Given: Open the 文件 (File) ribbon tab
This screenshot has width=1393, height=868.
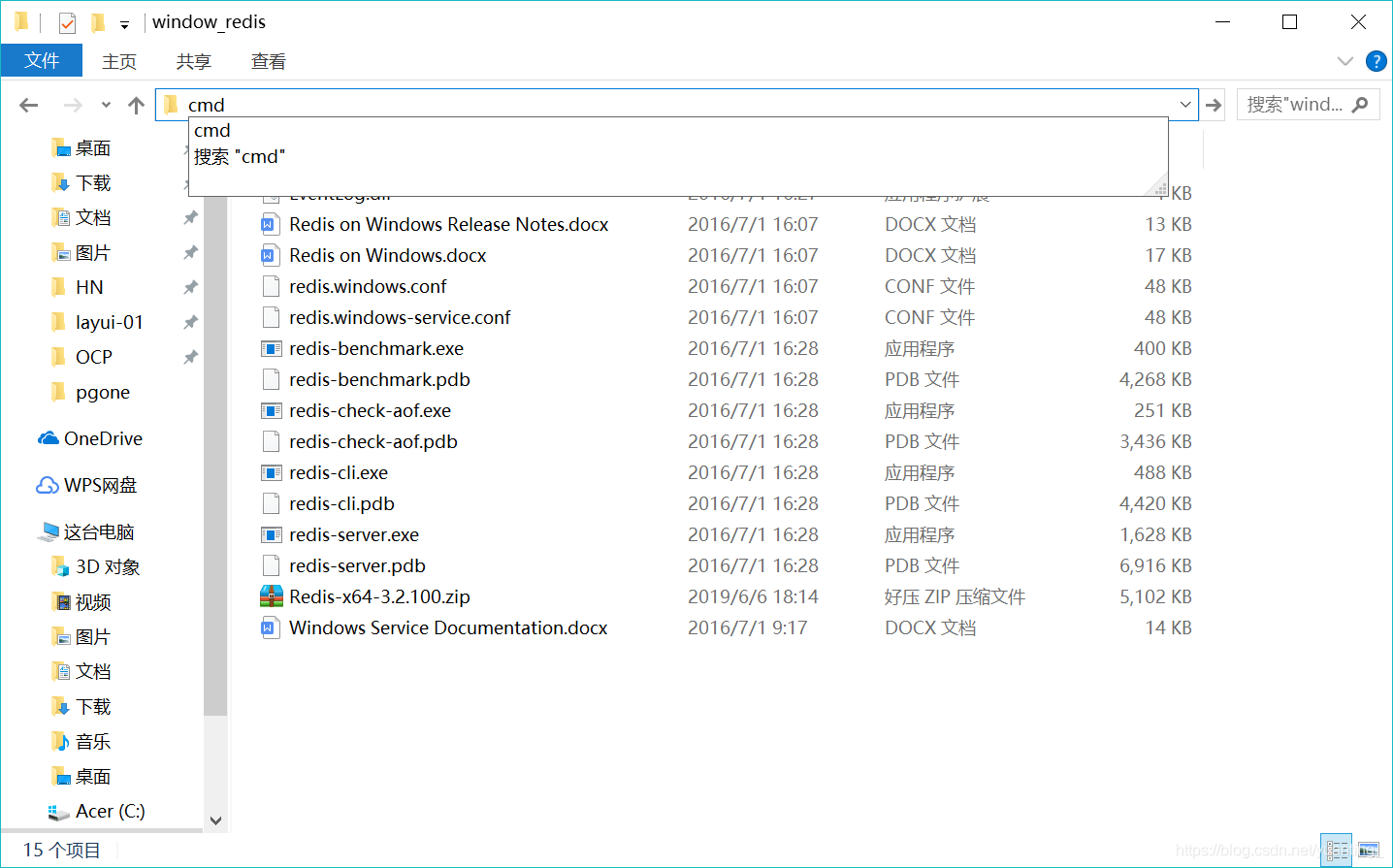Looking at the screenshot, I should (x=42, y=61).
